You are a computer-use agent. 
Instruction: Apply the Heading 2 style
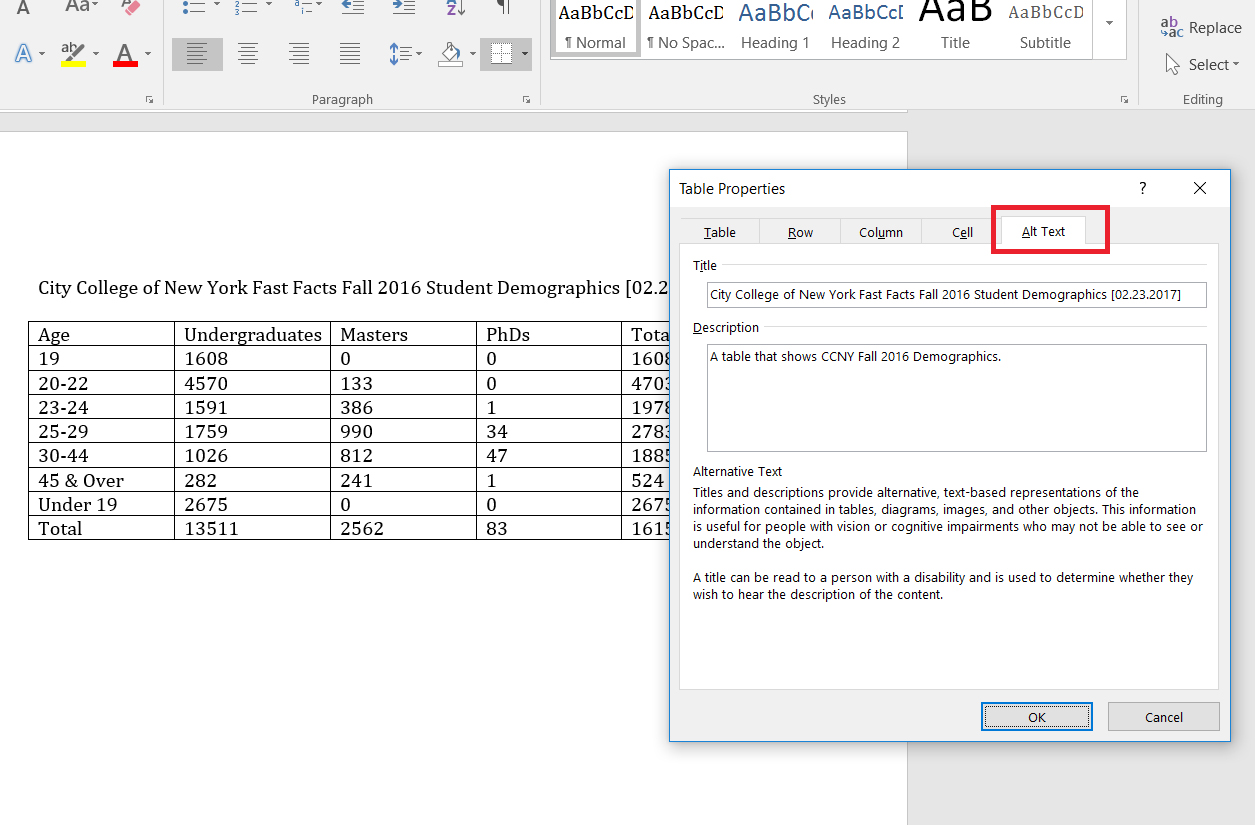[865, 27]
